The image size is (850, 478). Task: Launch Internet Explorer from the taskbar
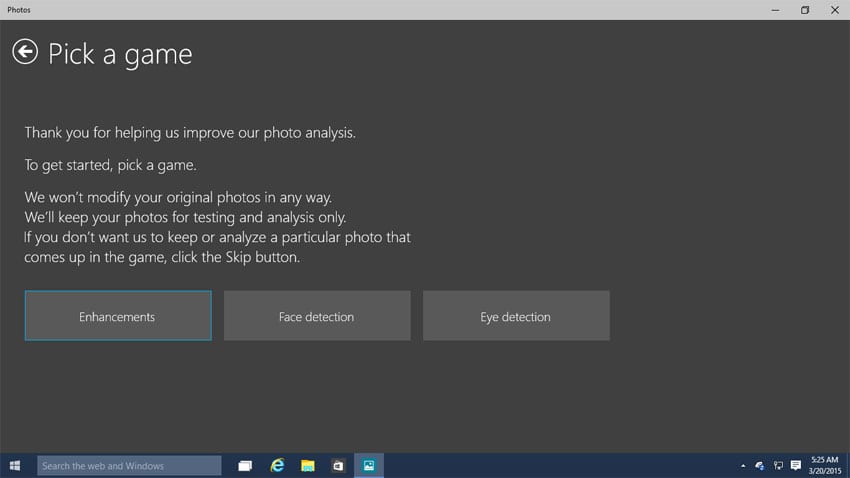click(277, 466)
